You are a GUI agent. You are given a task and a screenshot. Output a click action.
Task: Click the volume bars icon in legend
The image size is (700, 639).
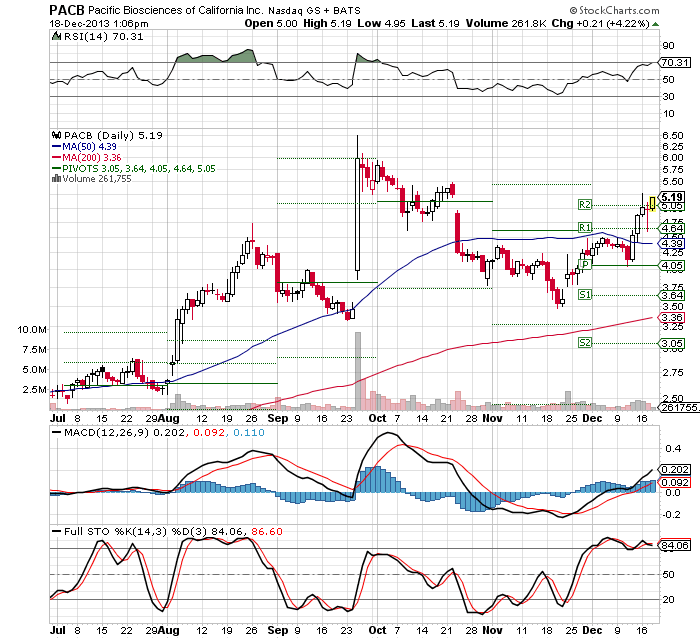(56, 179)
